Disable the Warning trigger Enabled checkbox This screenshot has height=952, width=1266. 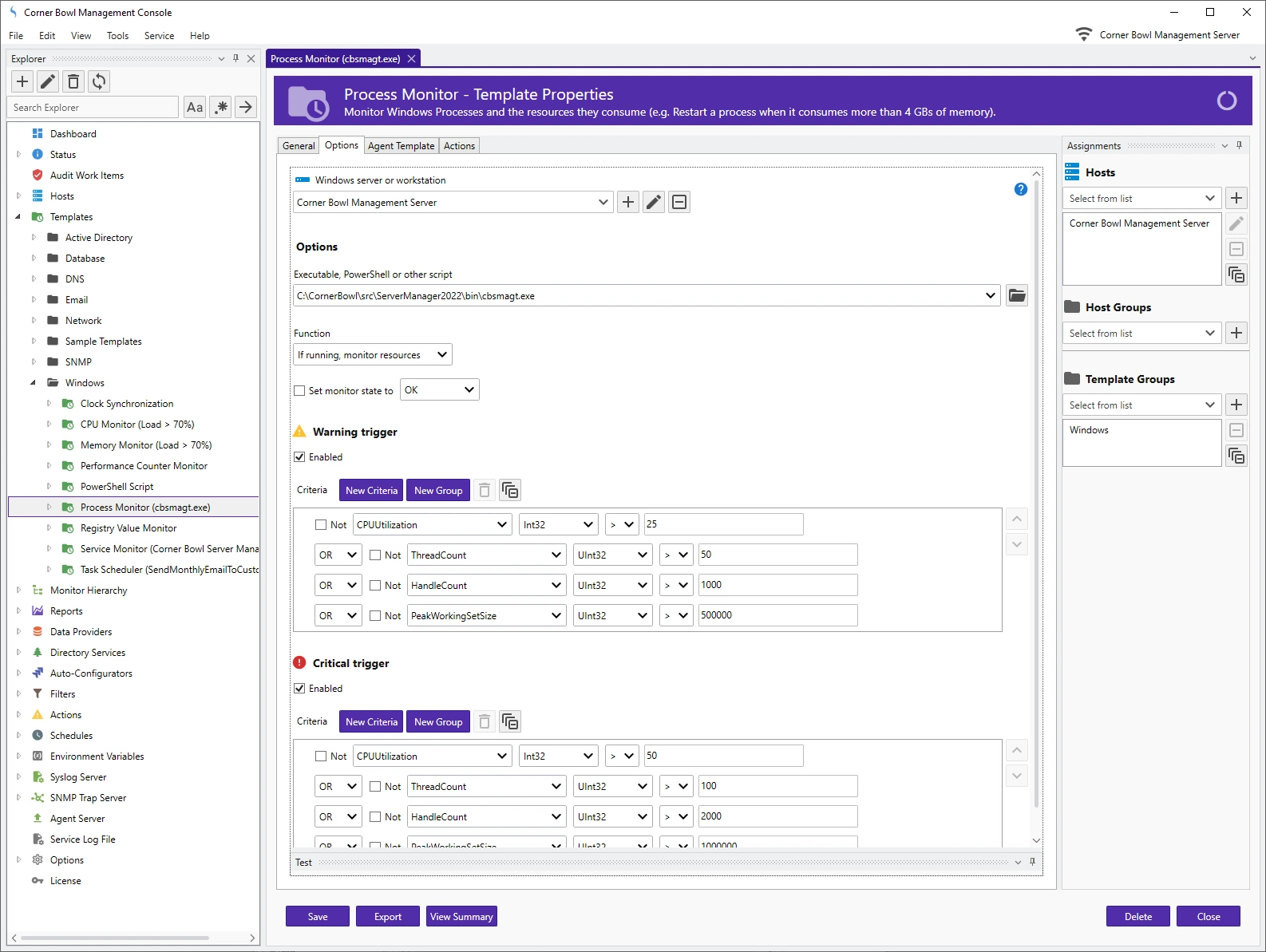(300, 457)
